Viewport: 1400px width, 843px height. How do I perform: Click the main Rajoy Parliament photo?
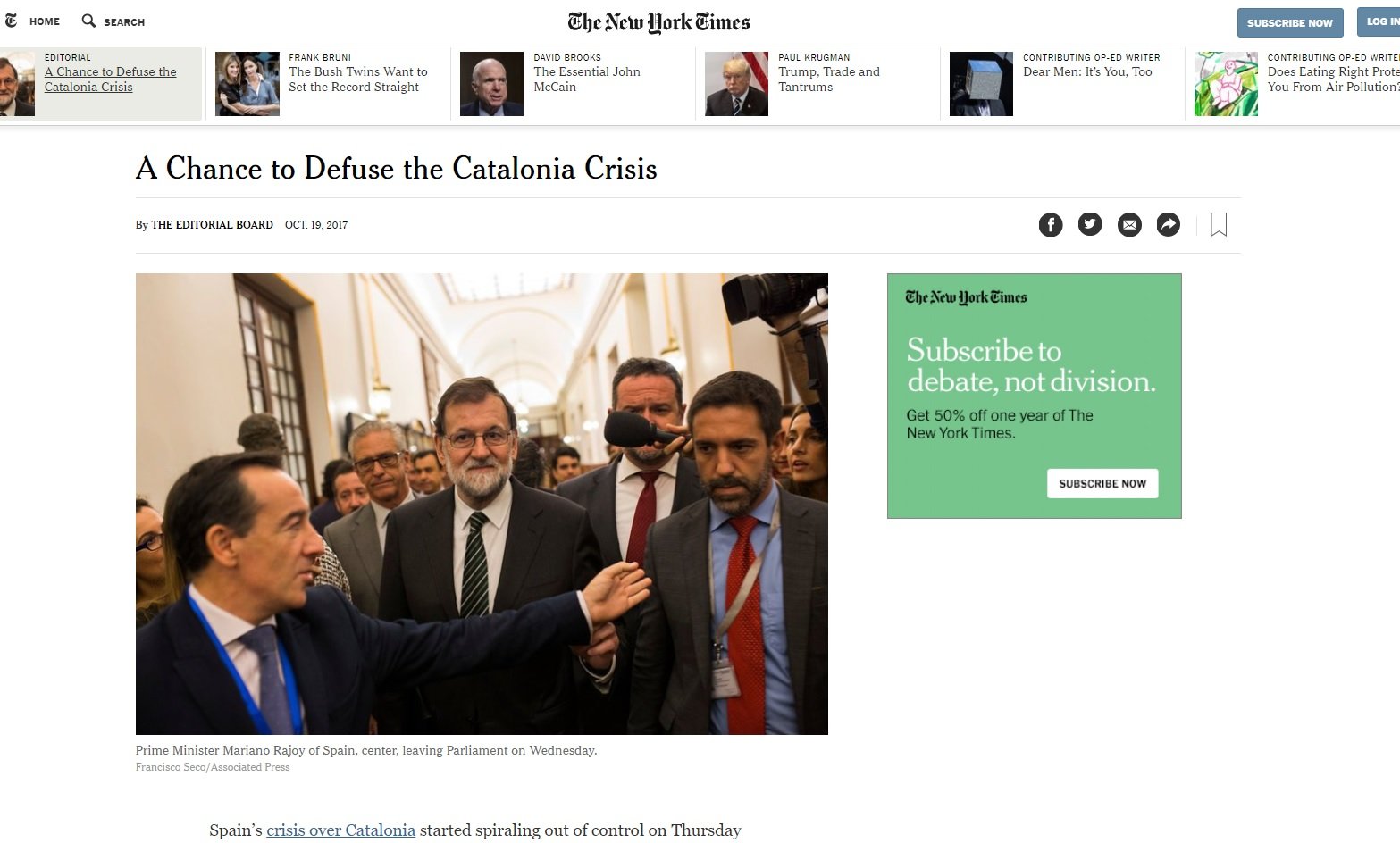click(482, 504)
